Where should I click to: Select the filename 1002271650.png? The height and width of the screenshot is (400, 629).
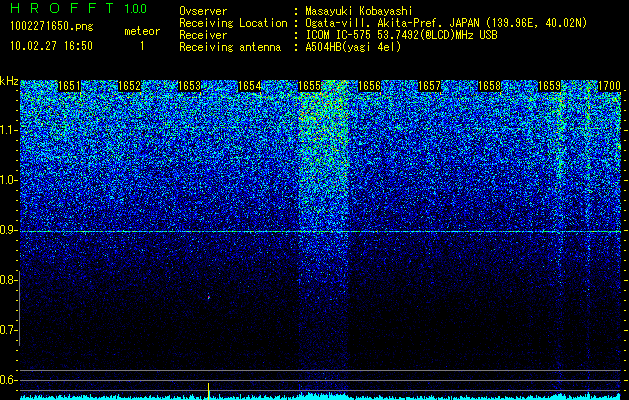(52, 27)
